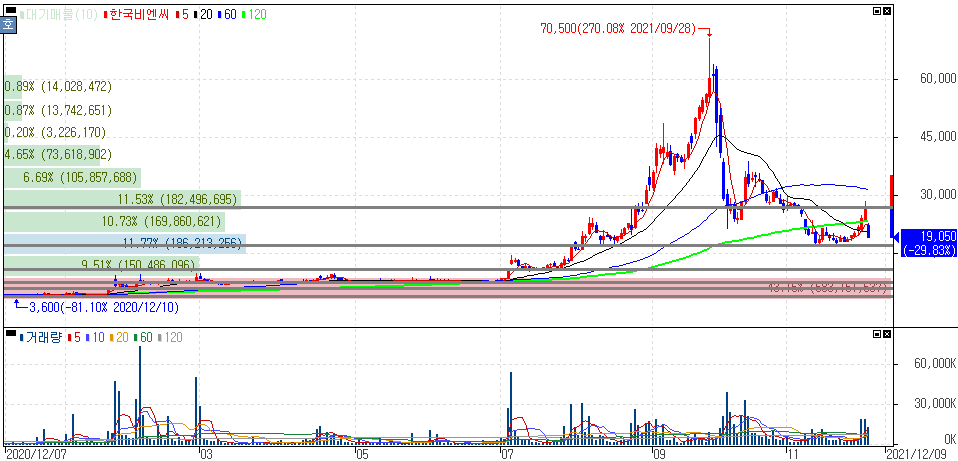Click the 3,600 low price annotation
This screenshot has height=461, width=958.
coord(104,307)
